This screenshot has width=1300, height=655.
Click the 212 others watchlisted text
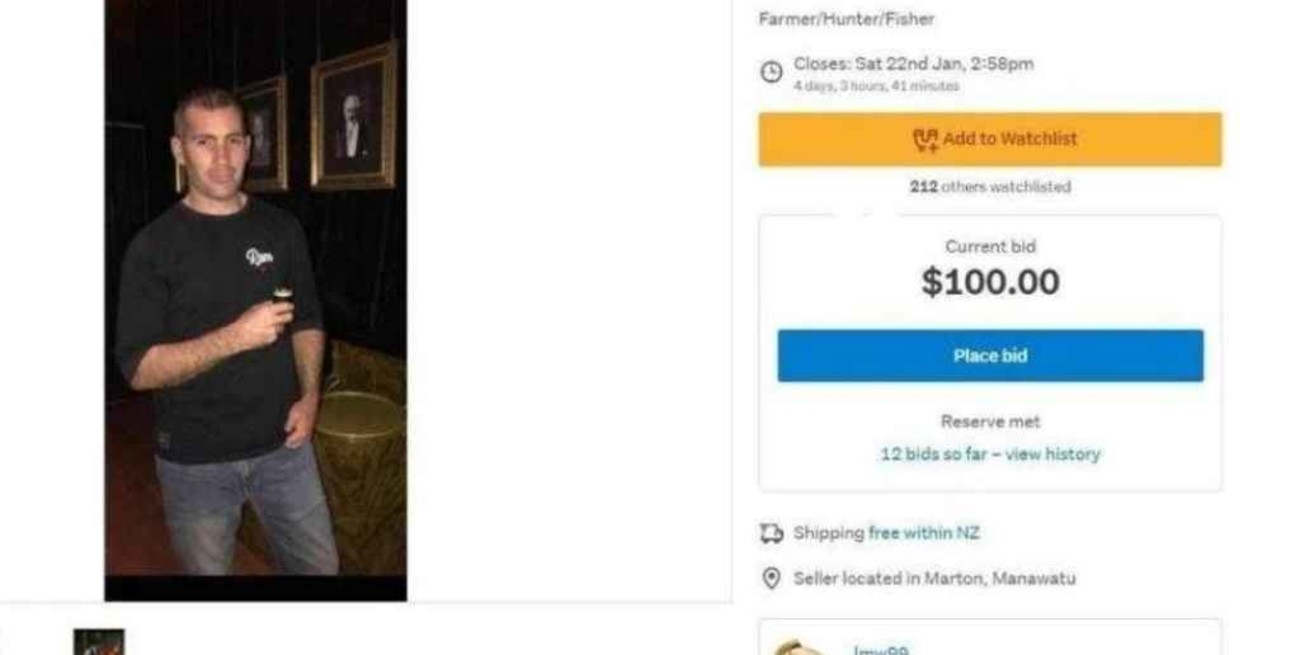(990, 187)
